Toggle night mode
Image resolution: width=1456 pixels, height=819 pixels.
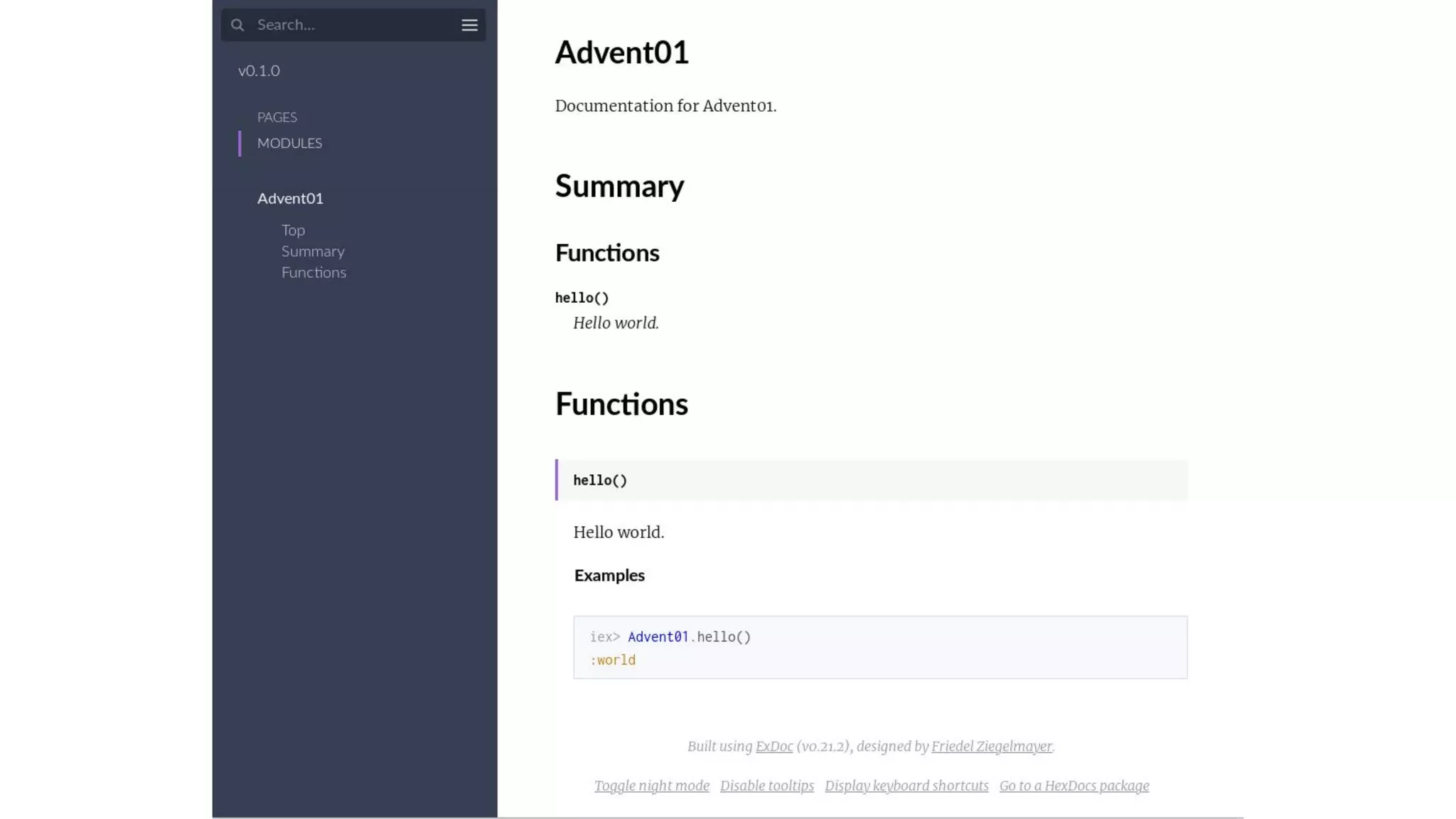pos(651,786)
